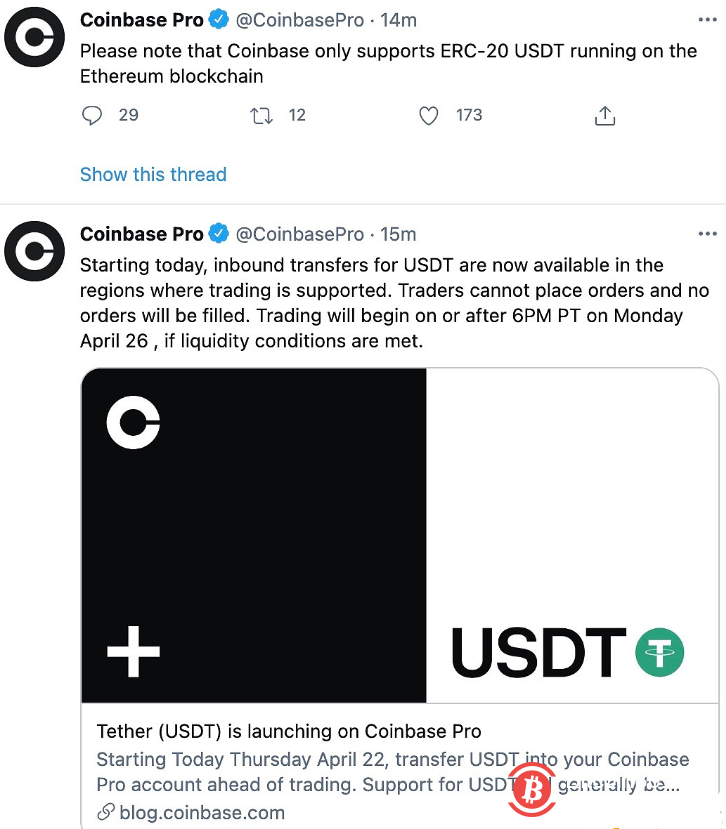Open the share icon on the top tweet
This screenshot has width=726, height=829.
604,115
